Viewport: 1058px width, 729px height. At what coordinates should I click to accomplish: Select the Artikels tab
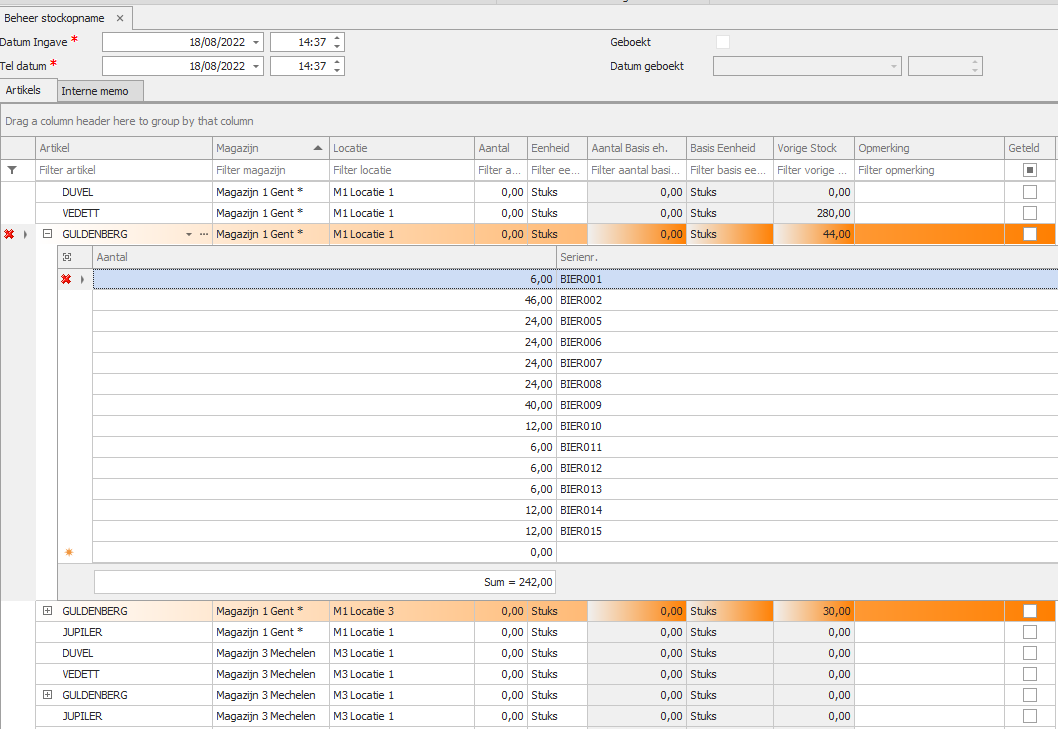(x=24, y=90)
